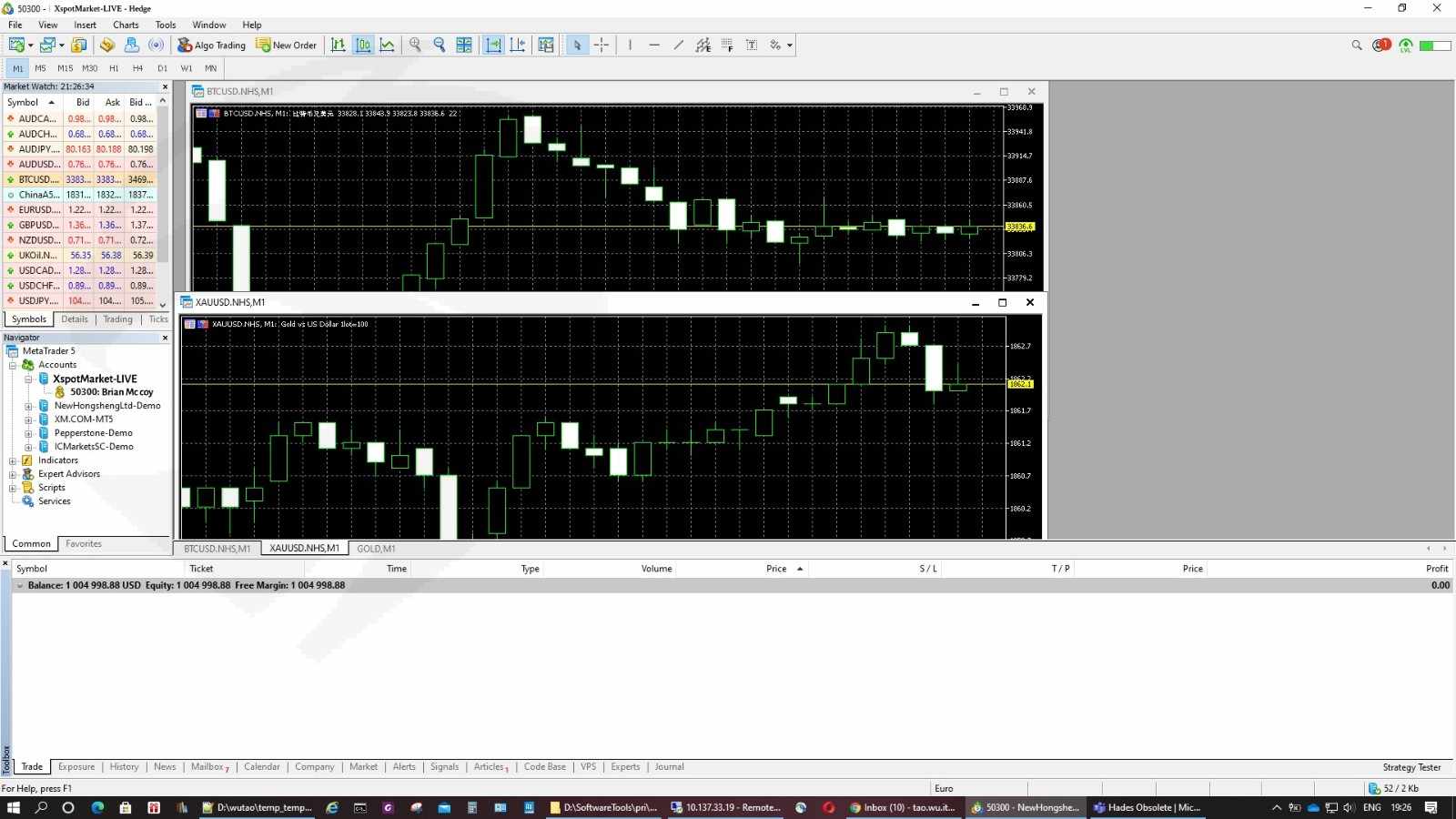Open the Tools menu
The width and height of the screenshot is (1456, 819).
166,25
